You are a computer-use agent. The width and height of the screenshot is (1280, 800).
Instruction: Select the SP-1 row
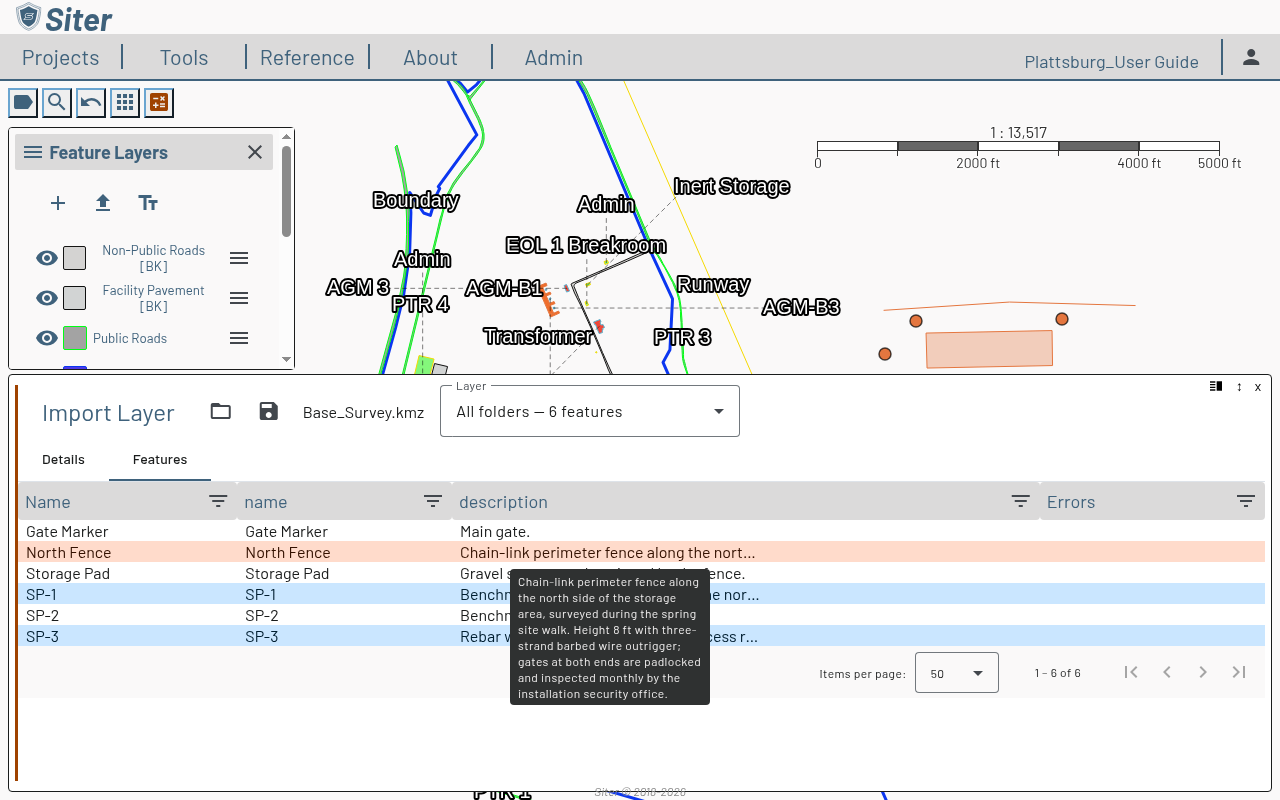tap(641, 594)
